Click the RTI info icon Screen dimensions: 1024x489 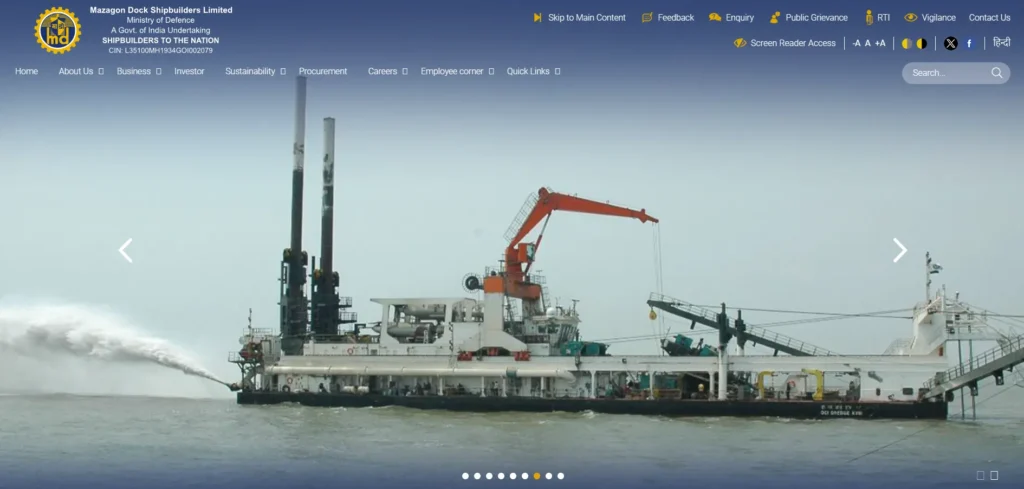click(x=869, y=18)
